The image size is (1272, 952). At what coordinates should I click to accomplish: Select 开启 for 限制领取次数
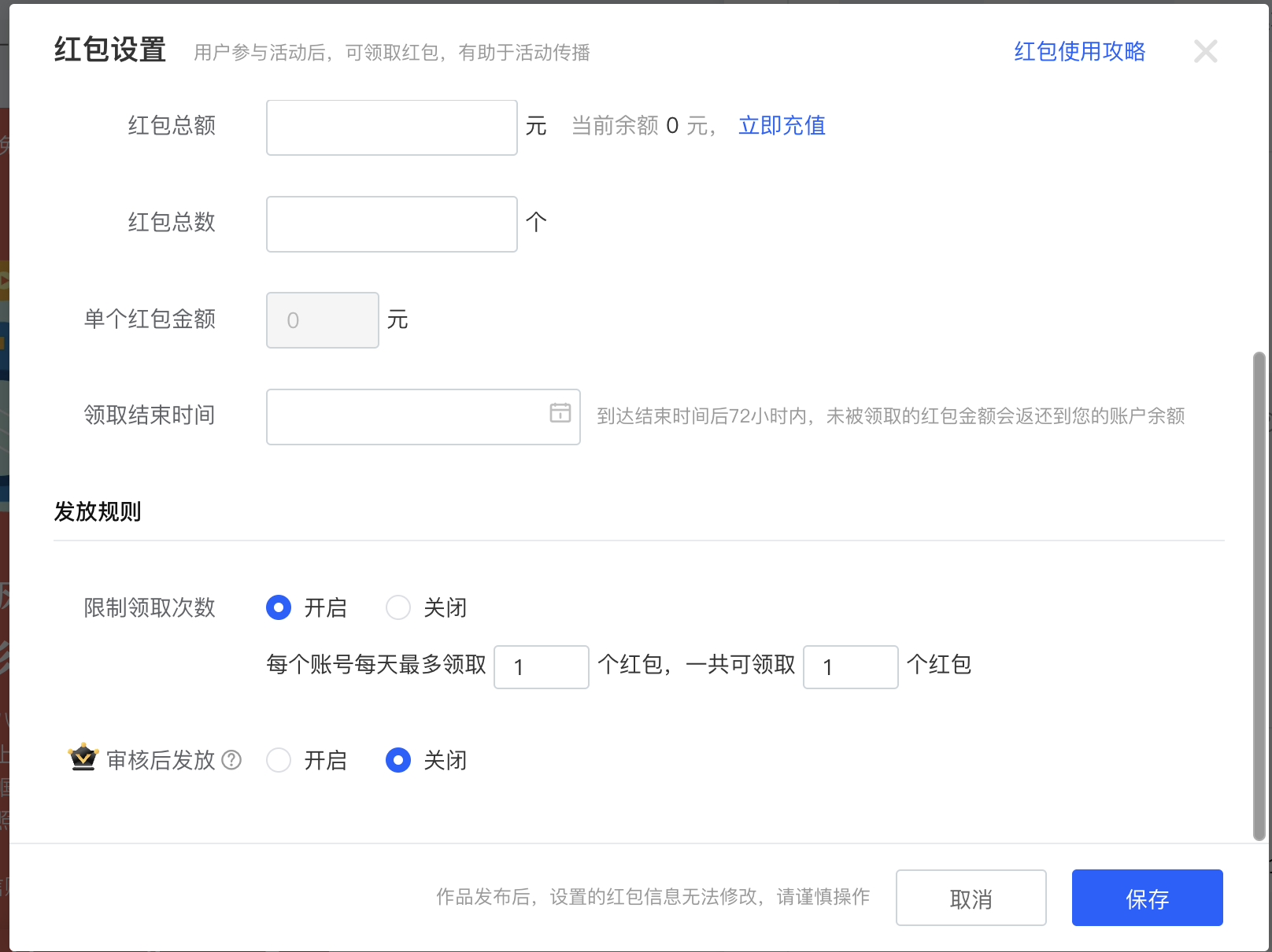coord(279,607)
